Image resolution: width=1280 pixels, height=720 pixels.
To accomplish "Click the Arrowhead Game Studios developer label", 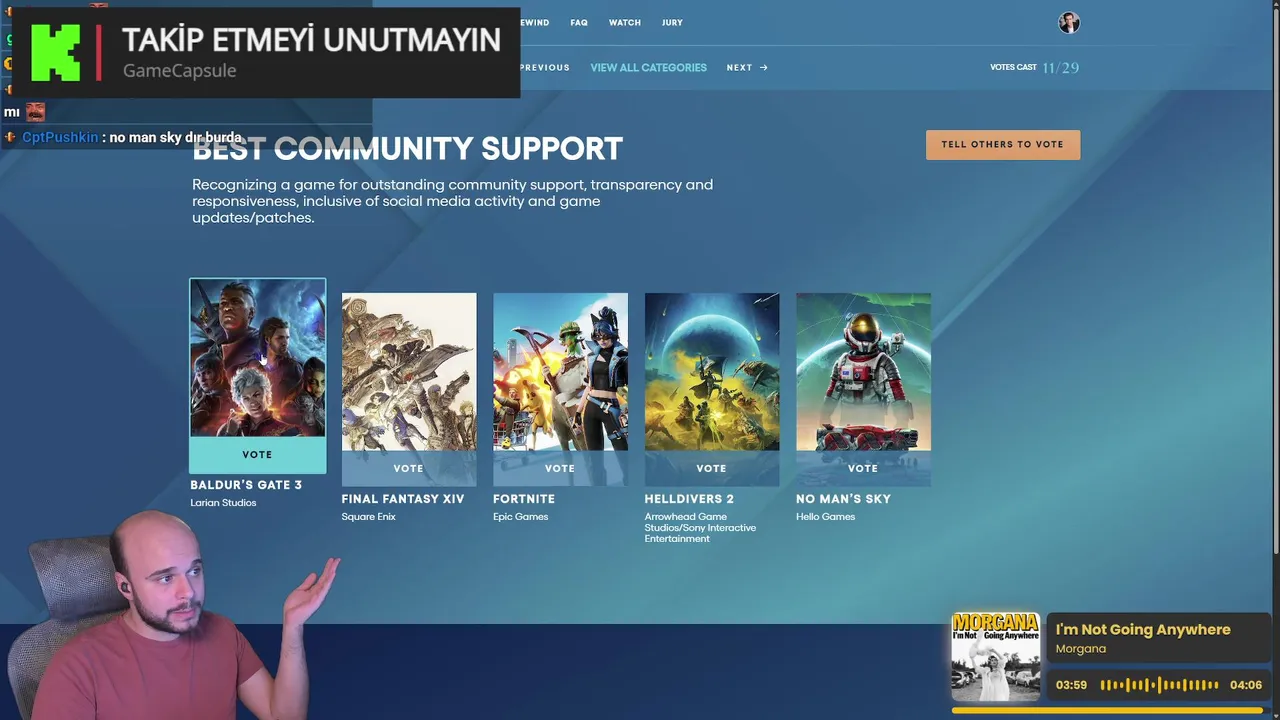I will pyautogui.click(x=700, y=528).
